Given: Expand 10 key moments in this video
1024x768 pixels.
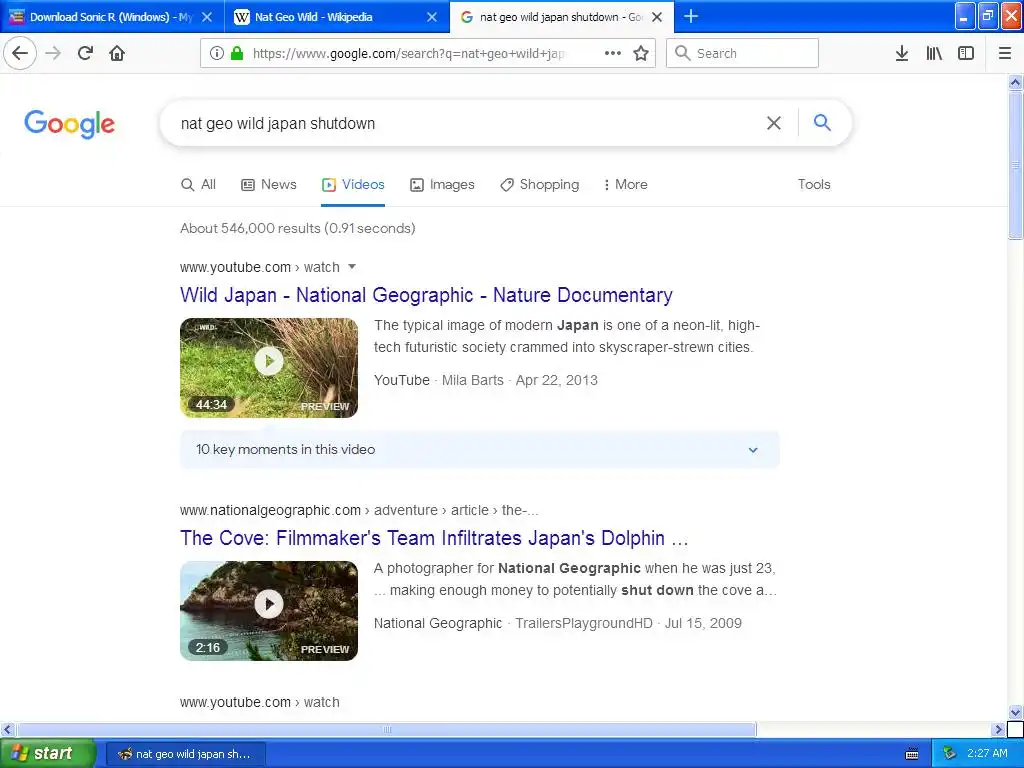Looking at the screenshot, I should [479, 449].
